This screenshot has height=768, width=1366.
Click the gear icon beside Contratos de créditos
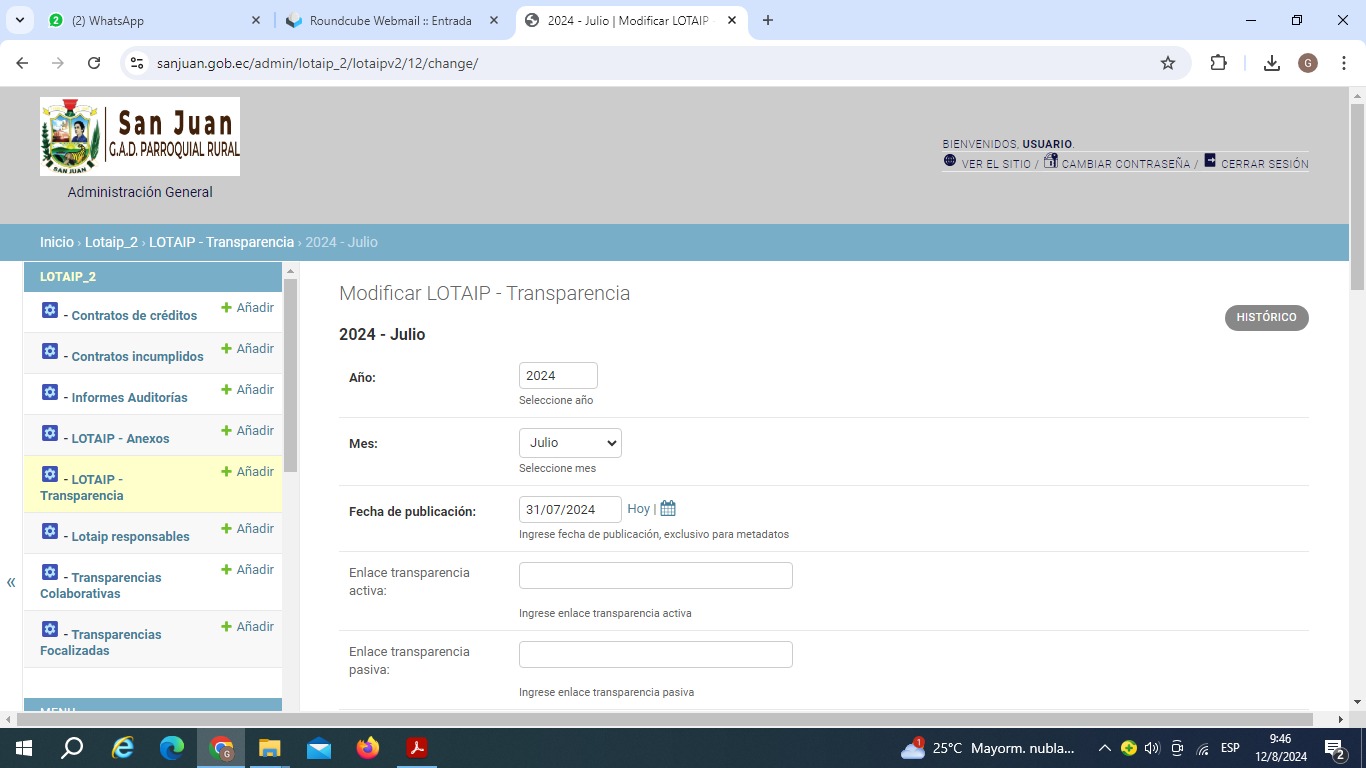50,311
